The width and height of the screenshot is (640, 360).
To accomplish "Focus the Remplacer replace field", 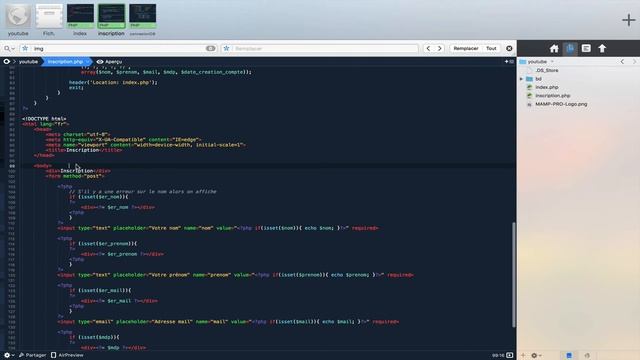I will (320, 48).
